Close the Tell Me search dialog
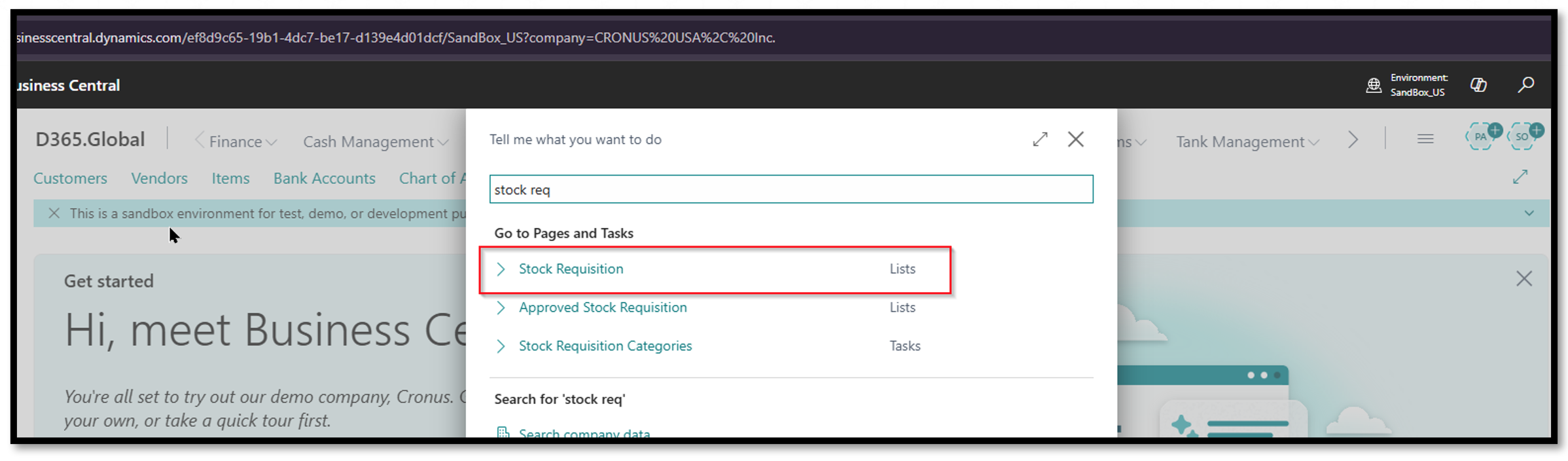The width and height of the screenshot is (1568, 461). pyautogui.click(x=1076, y=139)
